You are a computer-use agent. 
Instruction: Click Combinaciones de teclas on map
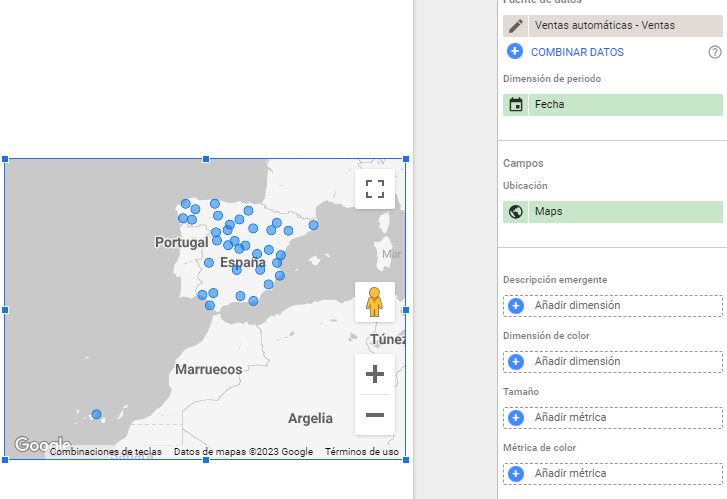coord(106,452)
